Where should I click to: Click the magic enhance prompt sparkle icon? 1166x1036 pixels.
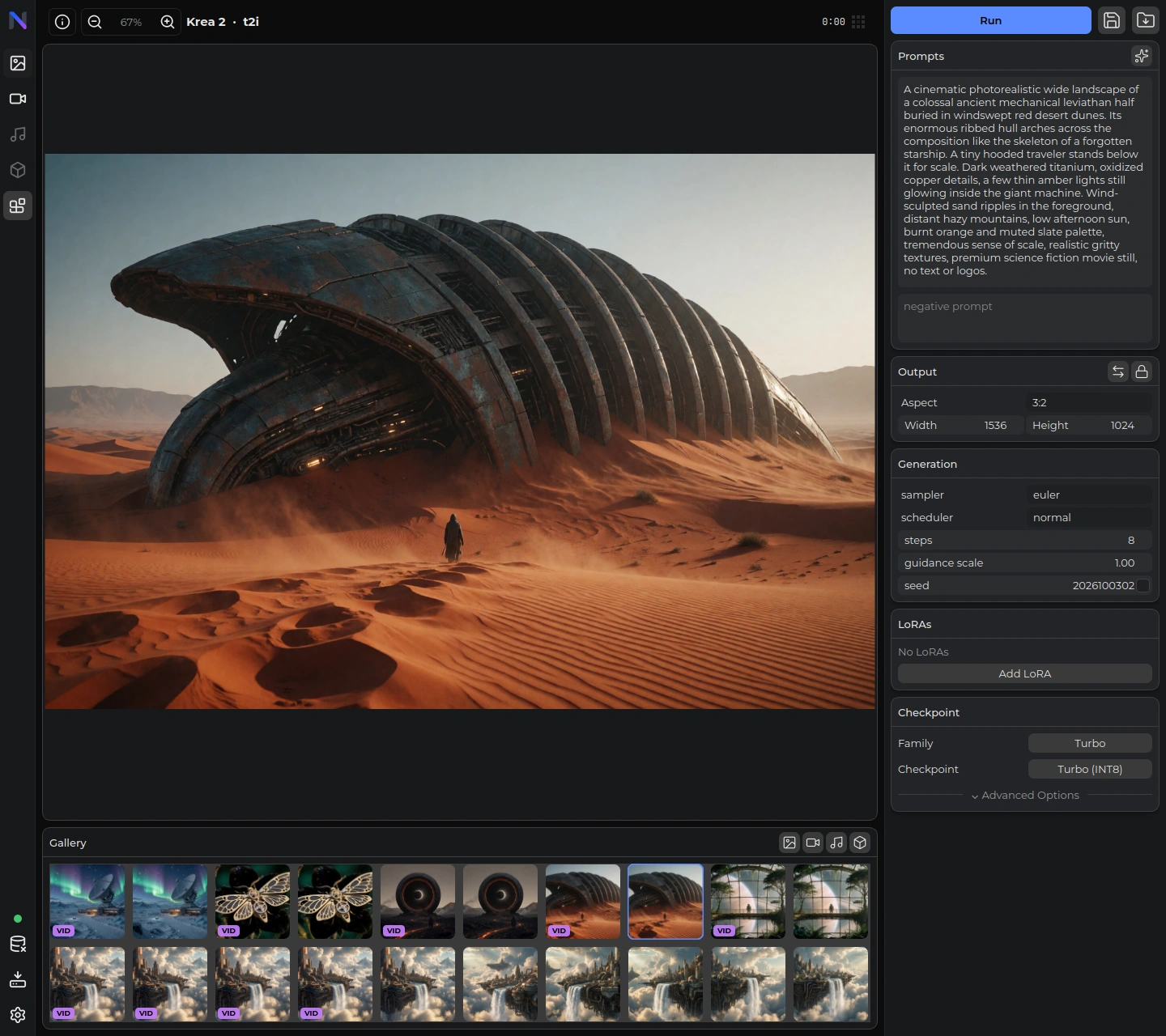tap(1142, 56)
